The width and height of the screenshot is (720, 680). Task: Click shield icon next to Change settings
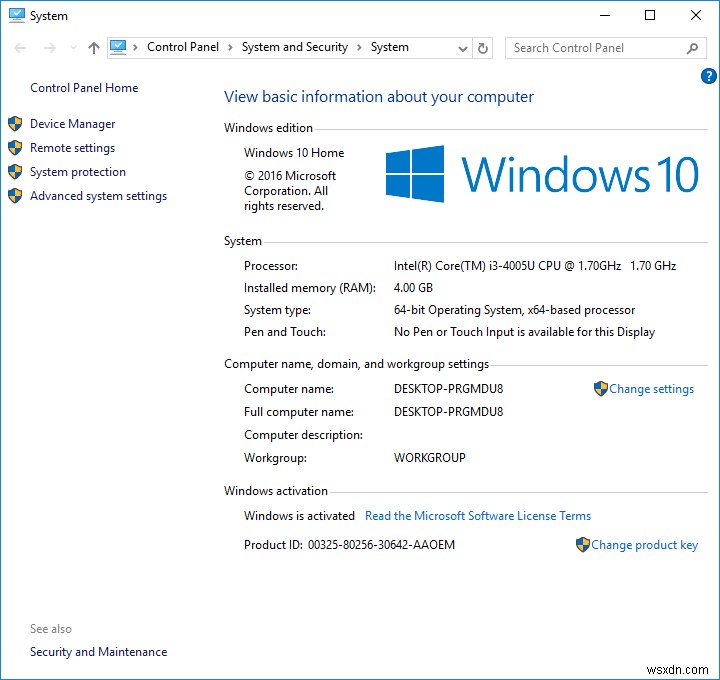click(600, 388)
